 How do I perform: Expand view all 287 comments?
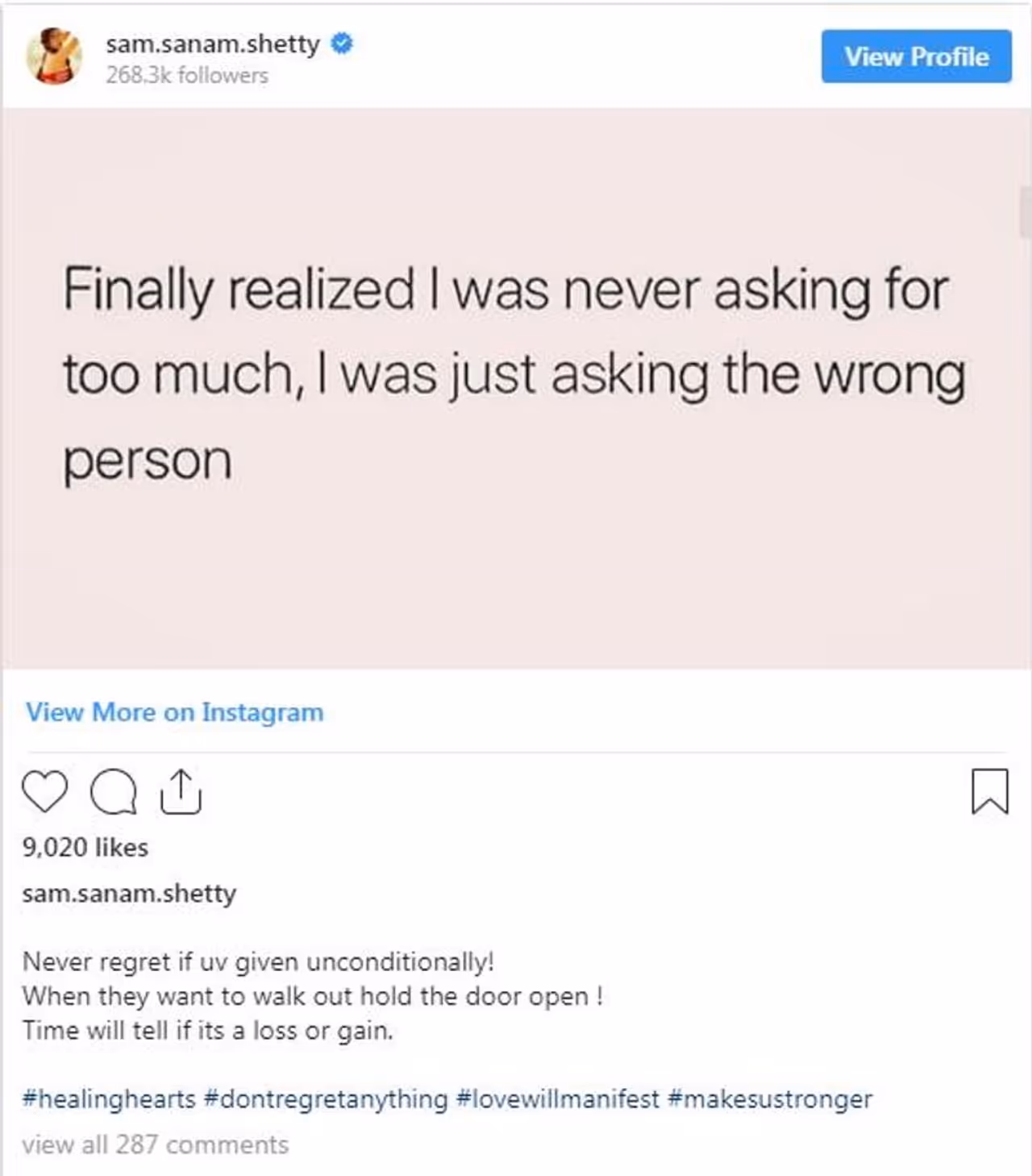click(155, 1145)
